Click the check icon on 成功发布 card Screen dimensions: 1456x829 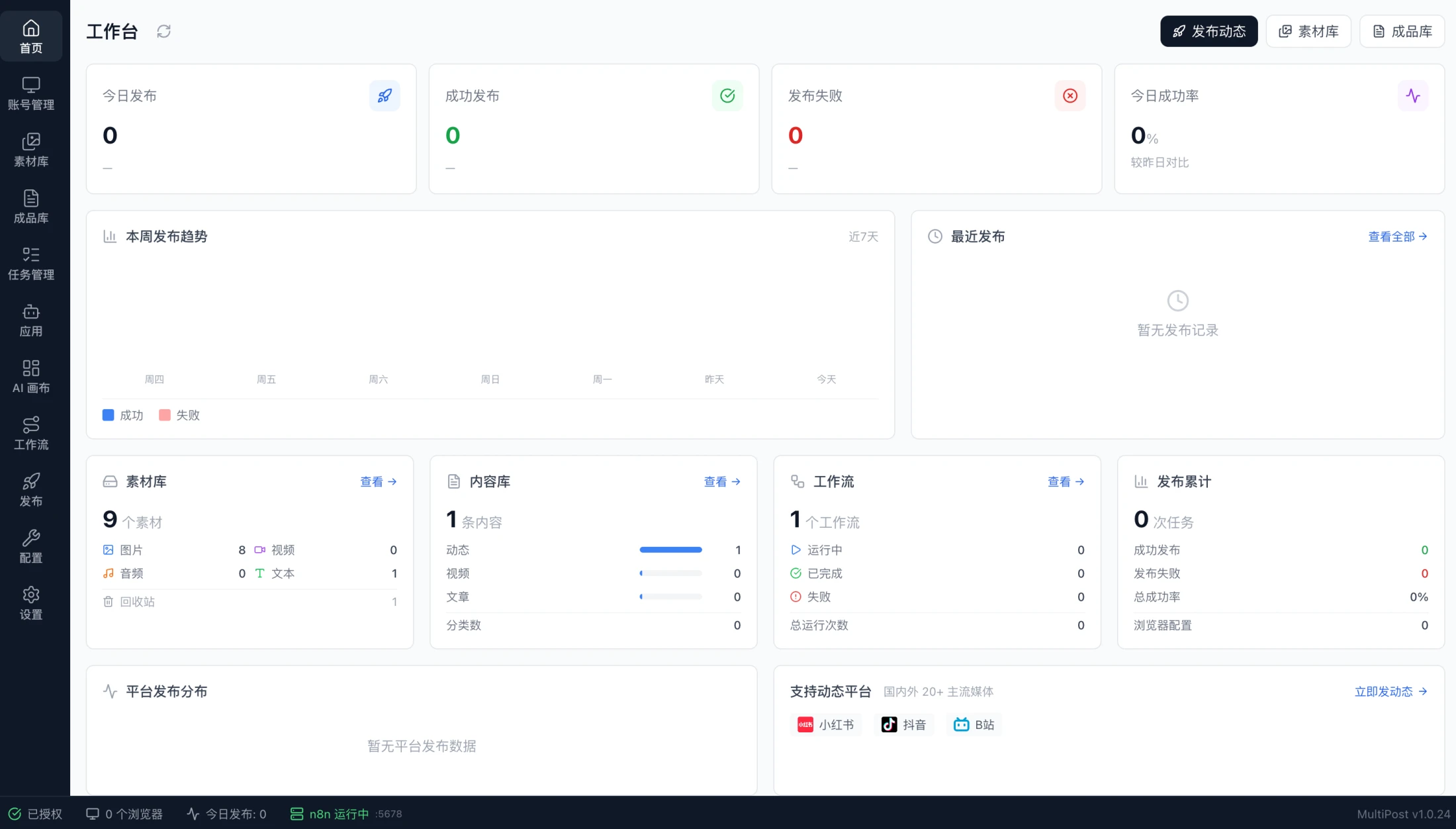click(727, 96)
